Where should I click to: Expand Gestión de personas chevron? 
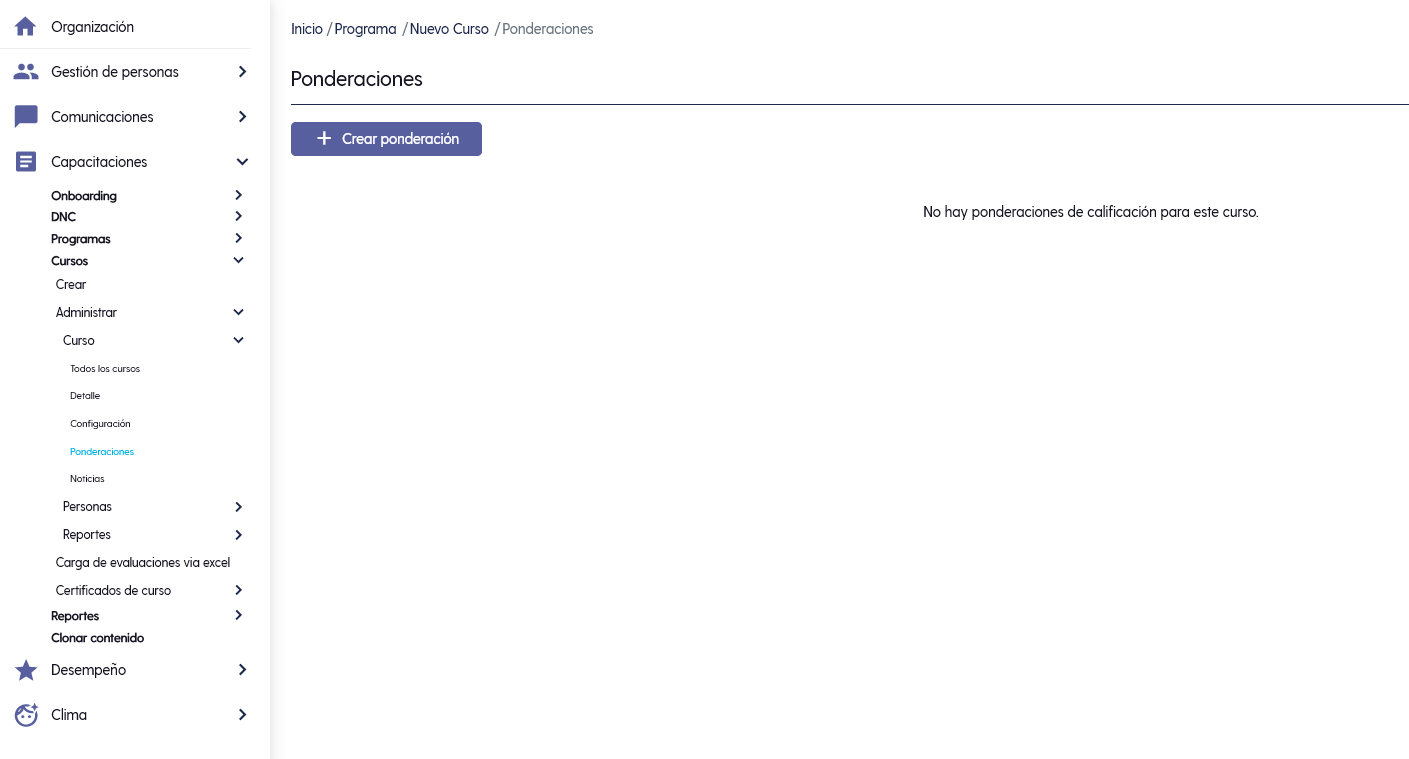point(242,72)
